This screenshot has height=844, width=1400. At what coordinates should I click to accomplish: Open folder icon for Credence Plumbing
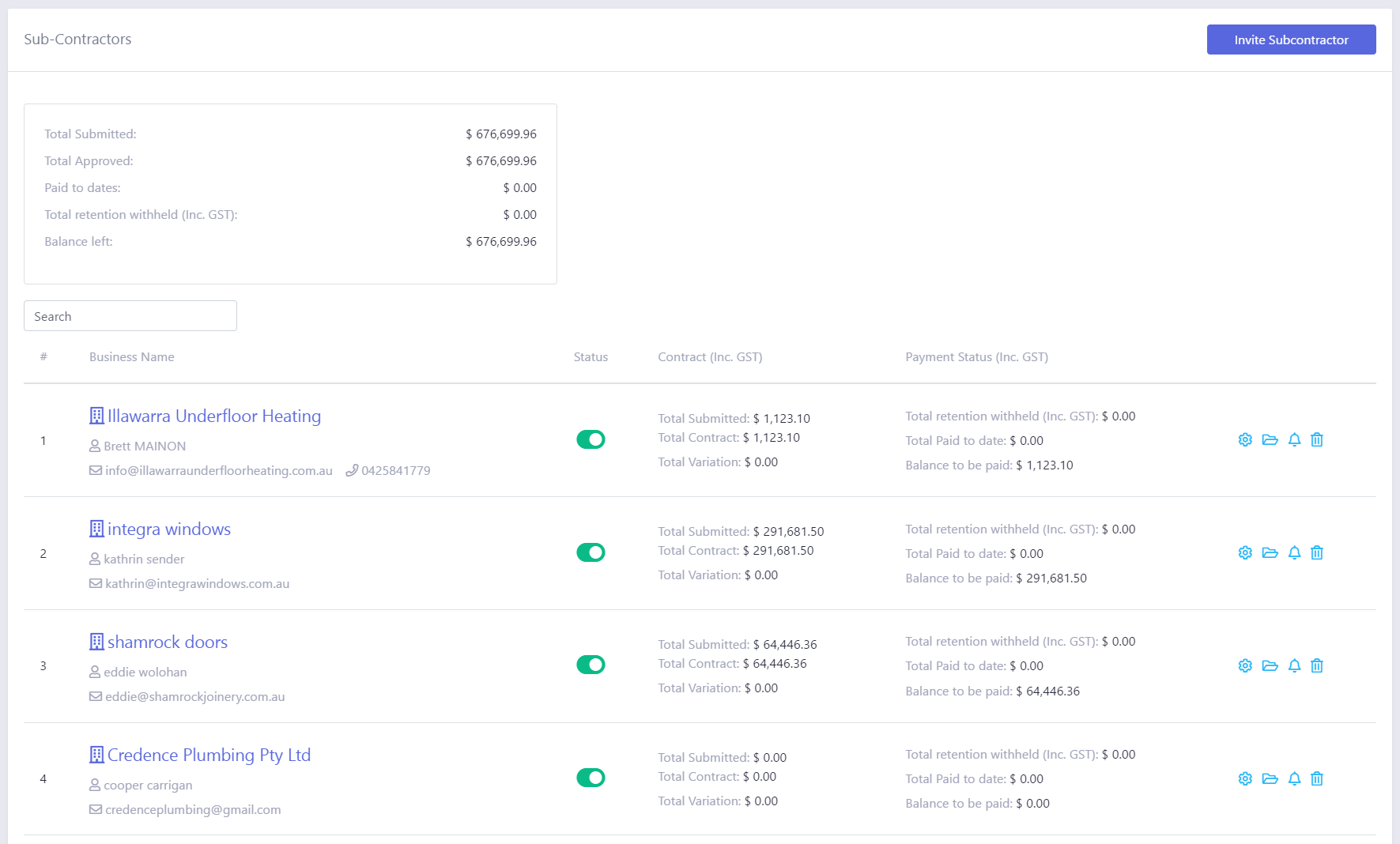point(1270,779)
